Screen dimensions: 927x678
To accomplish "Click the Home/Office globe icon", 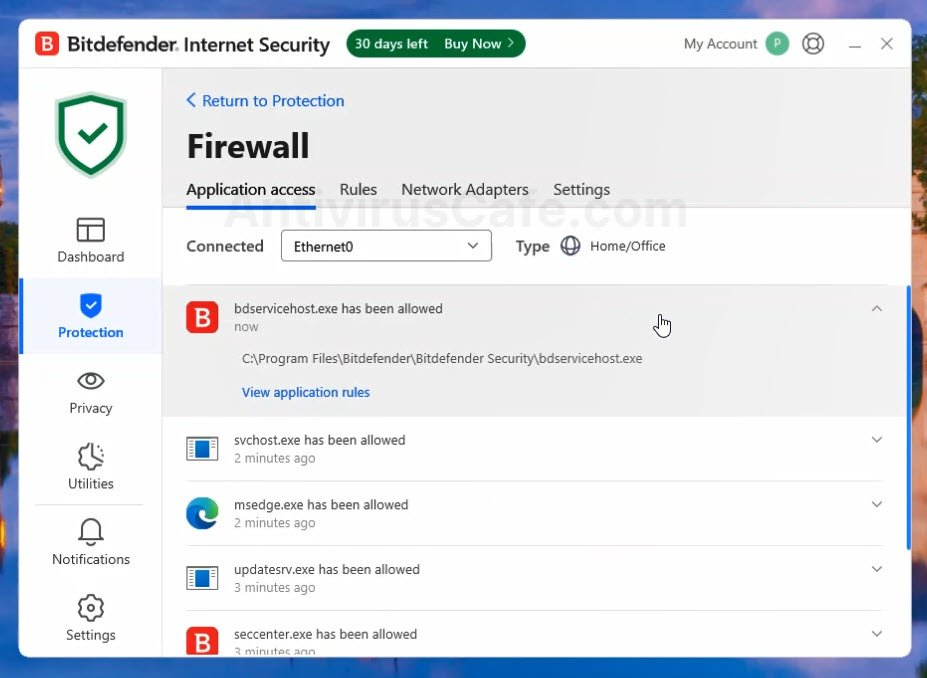I will tap(570, 246).
